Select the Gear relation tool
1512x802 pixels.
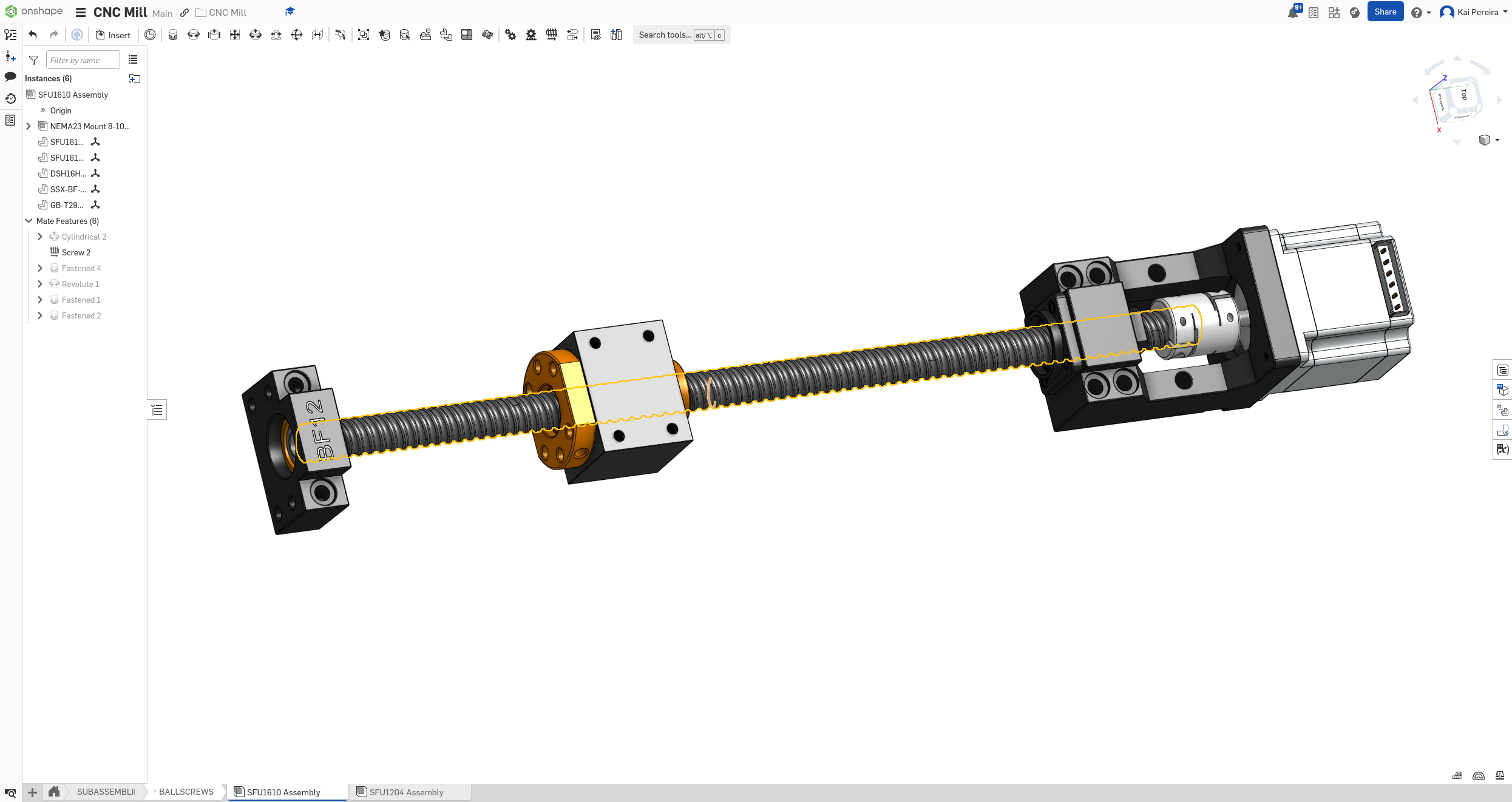[510, 35]
